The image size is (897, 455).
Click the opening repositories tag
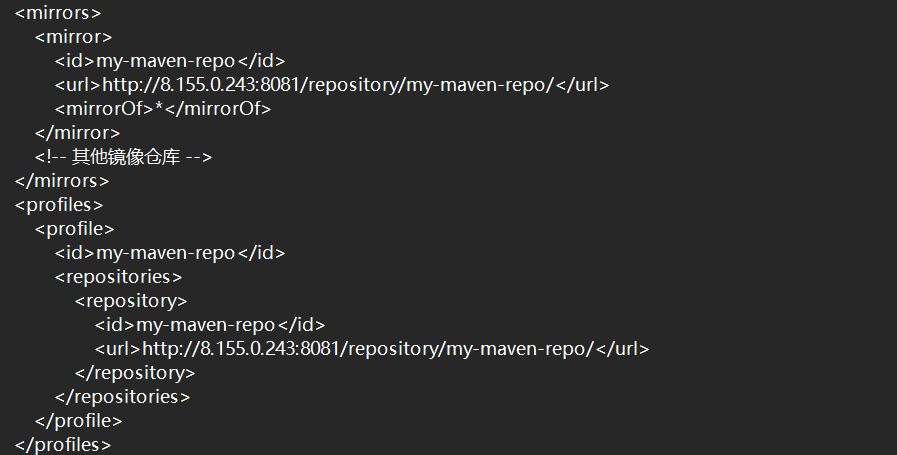click(x=118, y=277)
